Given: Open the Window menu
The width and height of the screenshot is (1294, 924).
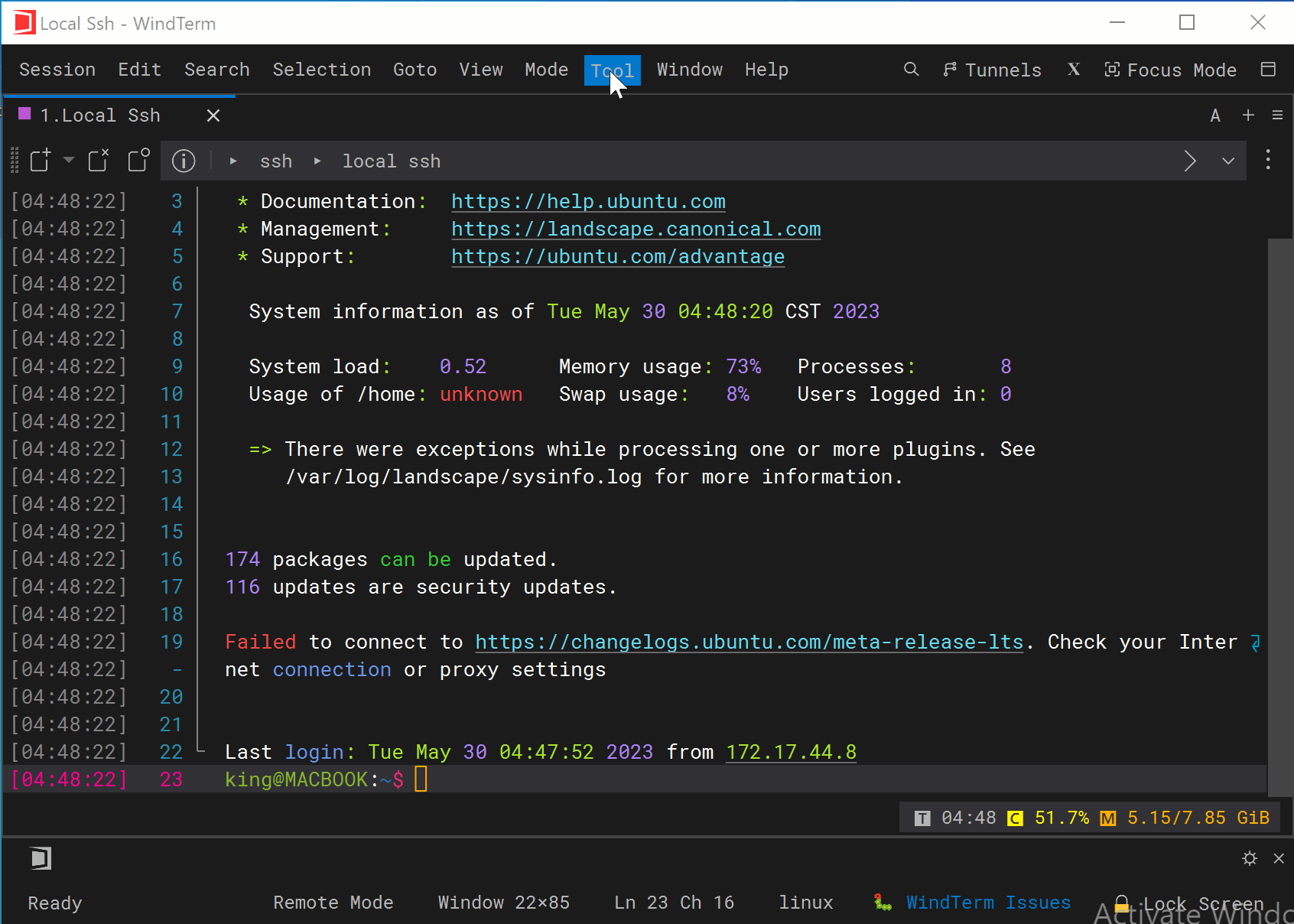Looking at the screenshot, I should click(x=690, y=70).
